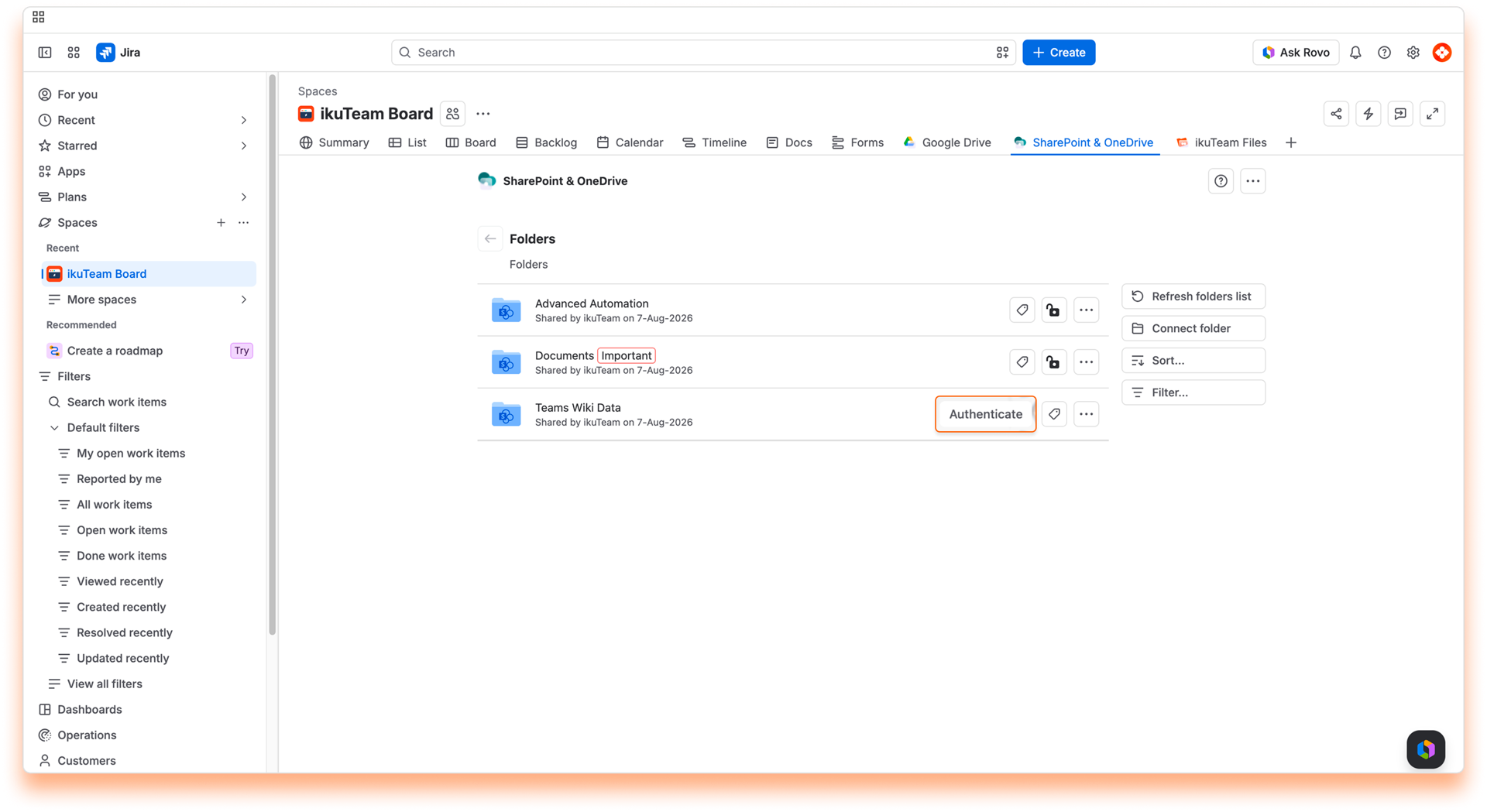Open the share icon for ikuTeam Board

coord(1336,114)
